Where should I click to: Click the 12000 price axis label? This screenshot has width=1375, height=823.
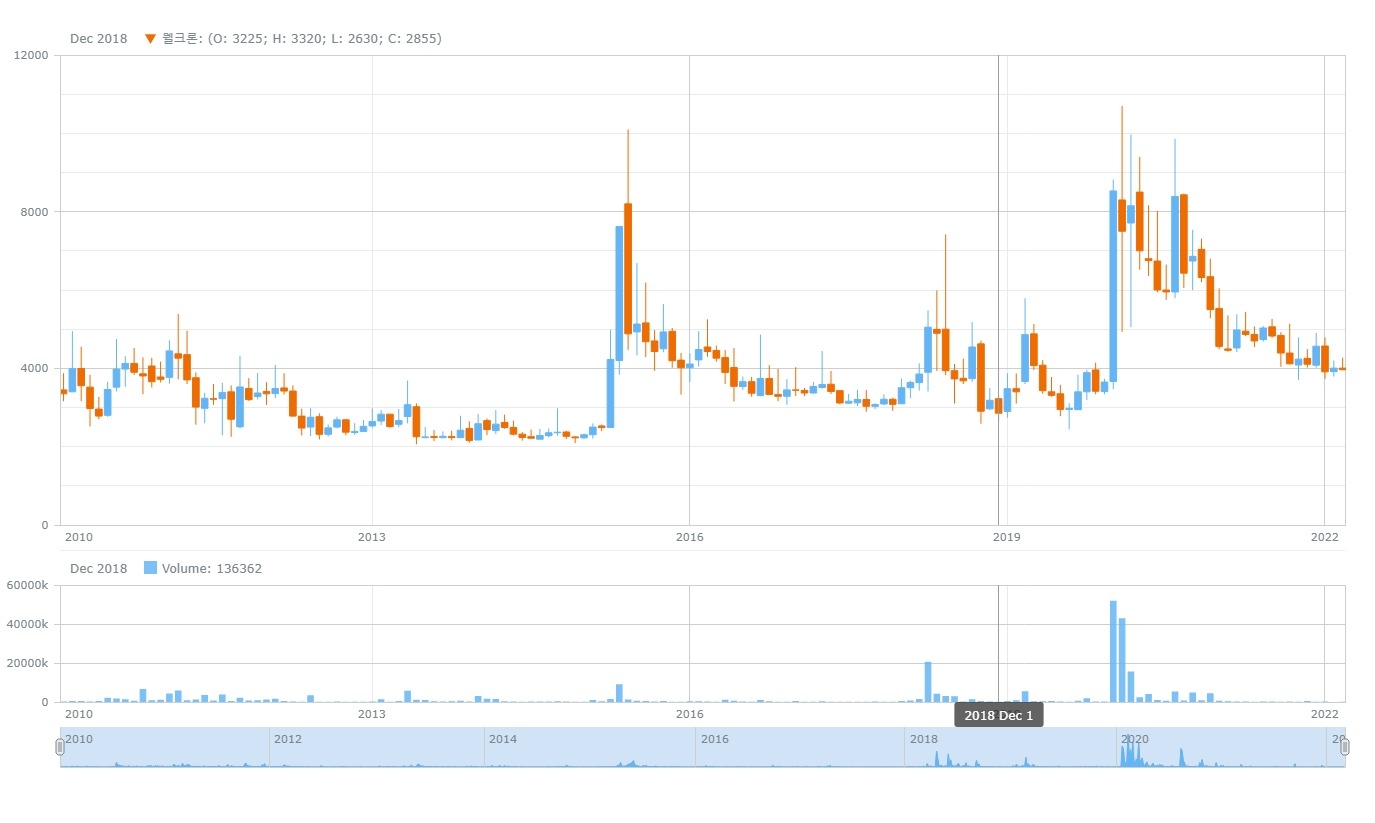coord(31,55)
